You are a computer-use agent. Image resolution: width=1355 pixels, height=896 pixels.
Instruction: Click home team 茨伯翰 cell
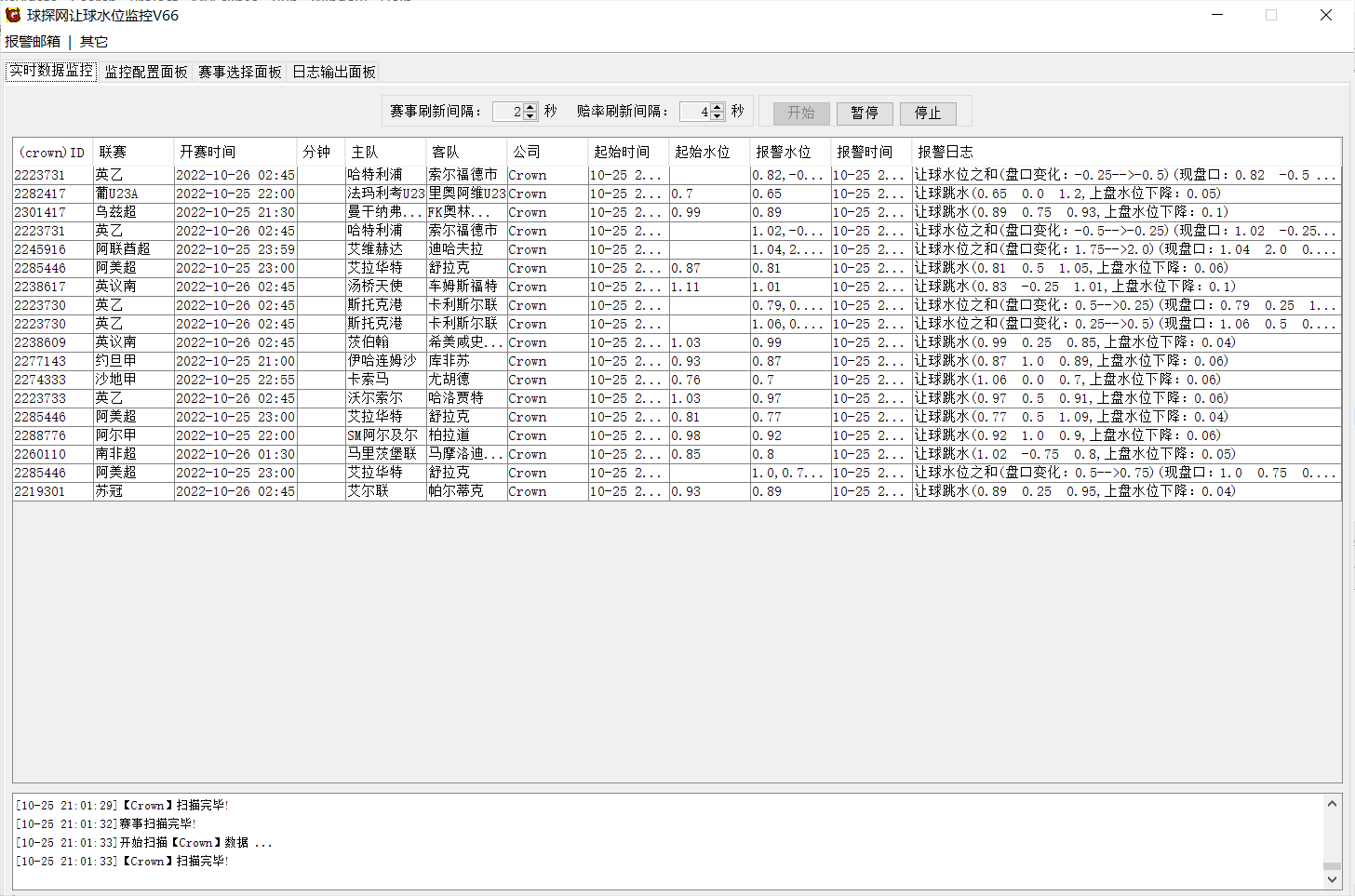[386, 342]
